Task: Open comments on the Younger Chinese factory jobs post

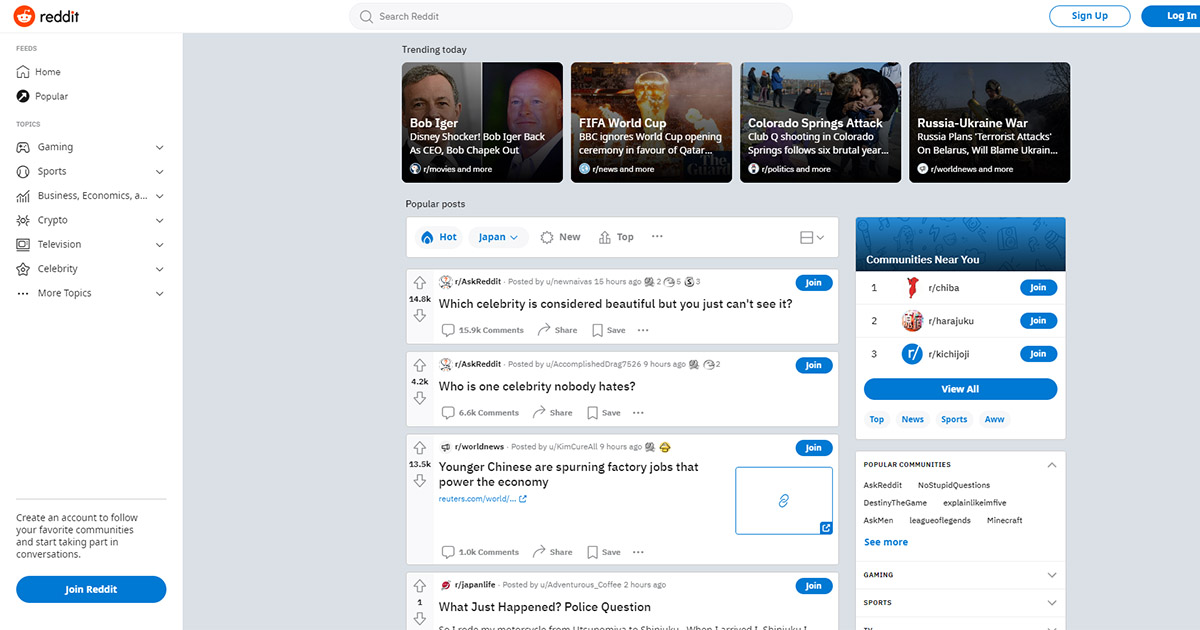Action: 481,552
